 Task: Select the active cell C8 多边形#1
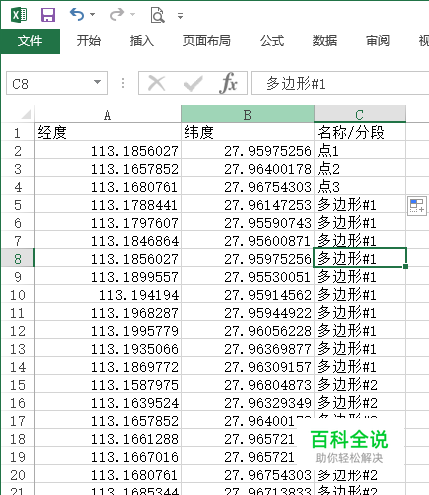tap(360, 258)
